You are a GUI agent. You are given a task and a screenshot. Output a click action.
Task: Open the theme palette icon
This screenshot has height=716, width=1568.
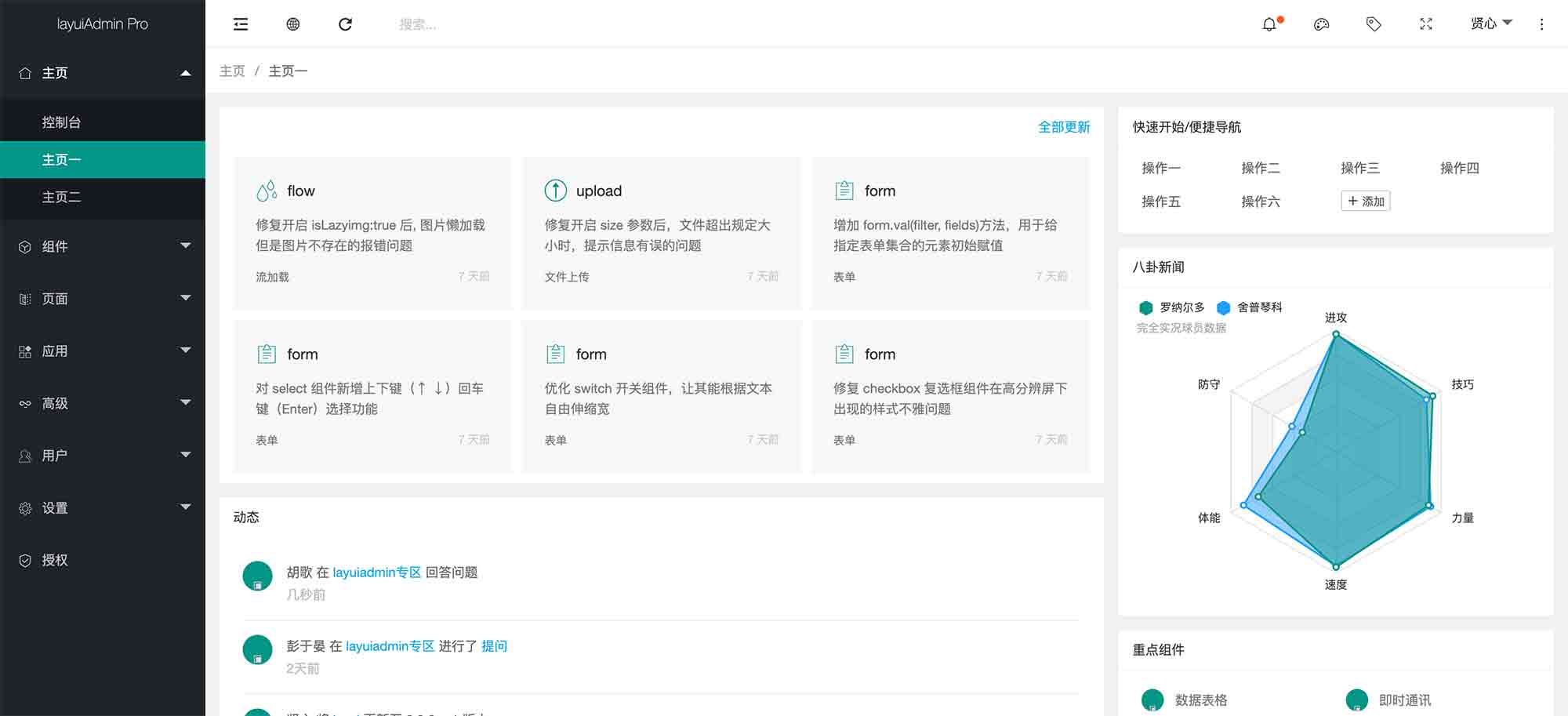click(x=1321, y=24)
